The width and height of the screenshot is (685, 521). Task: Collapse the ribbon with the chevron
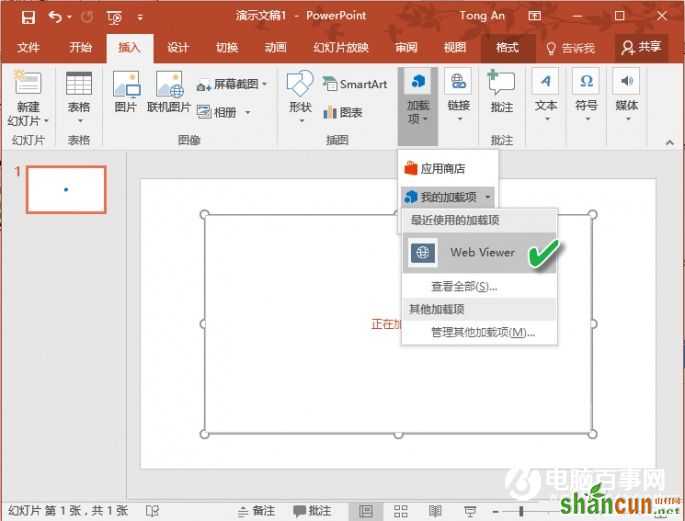click(670, 142)
